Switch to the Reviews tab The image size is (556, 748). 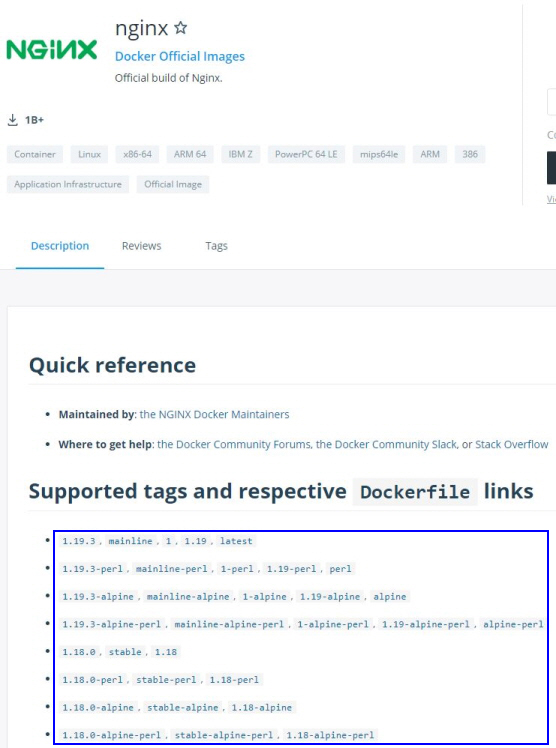coord(142,246)
